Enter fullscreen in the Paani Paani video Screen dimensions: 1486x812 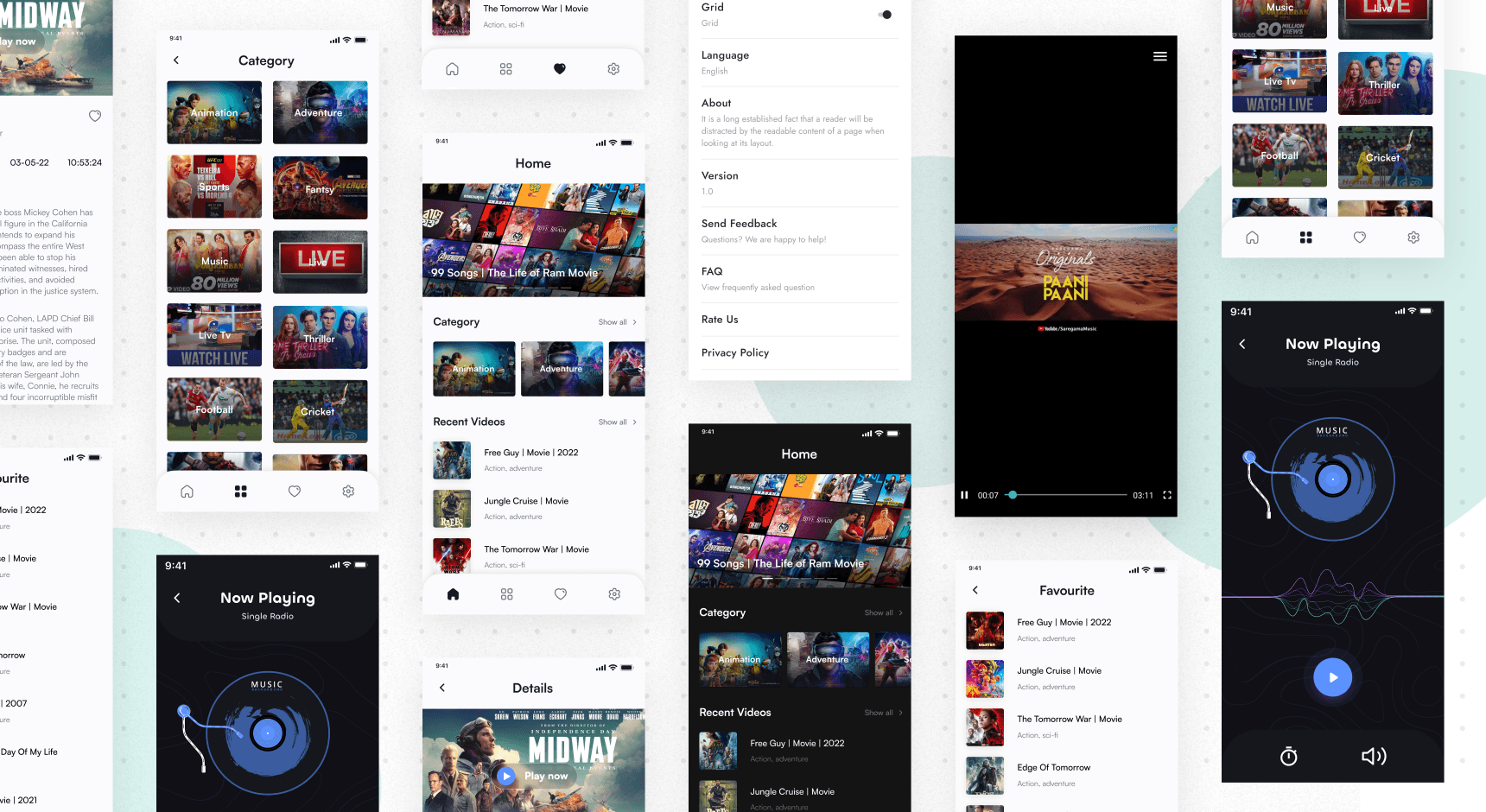(1167, 495)
